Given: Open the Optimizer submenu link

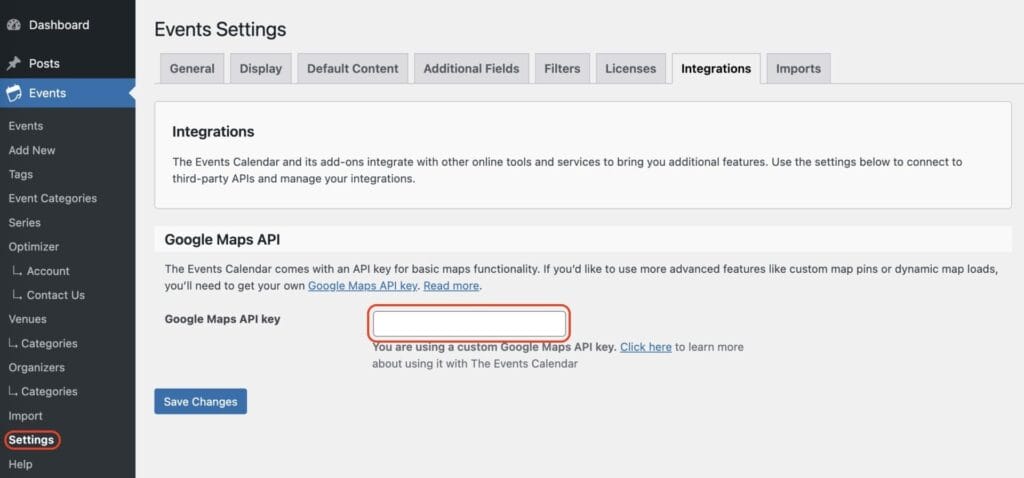Looking at the screenshot, I should [x=33, y=247].
